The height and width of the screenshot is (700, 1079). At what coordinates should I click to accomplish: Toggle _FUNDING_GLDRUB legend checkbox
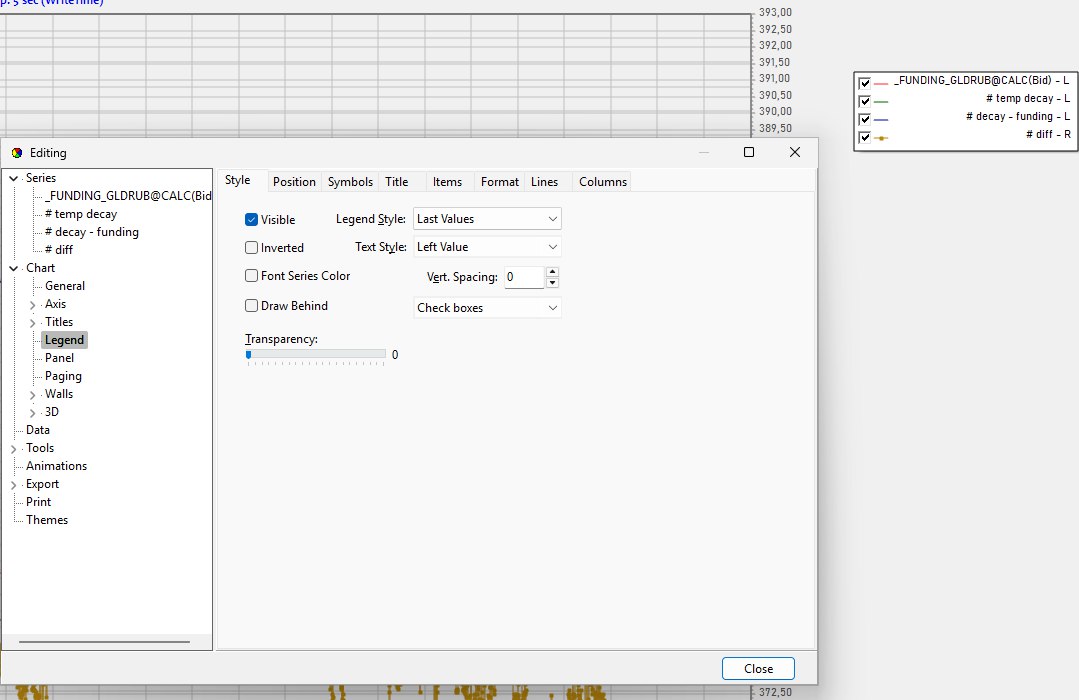click(864, 83)
